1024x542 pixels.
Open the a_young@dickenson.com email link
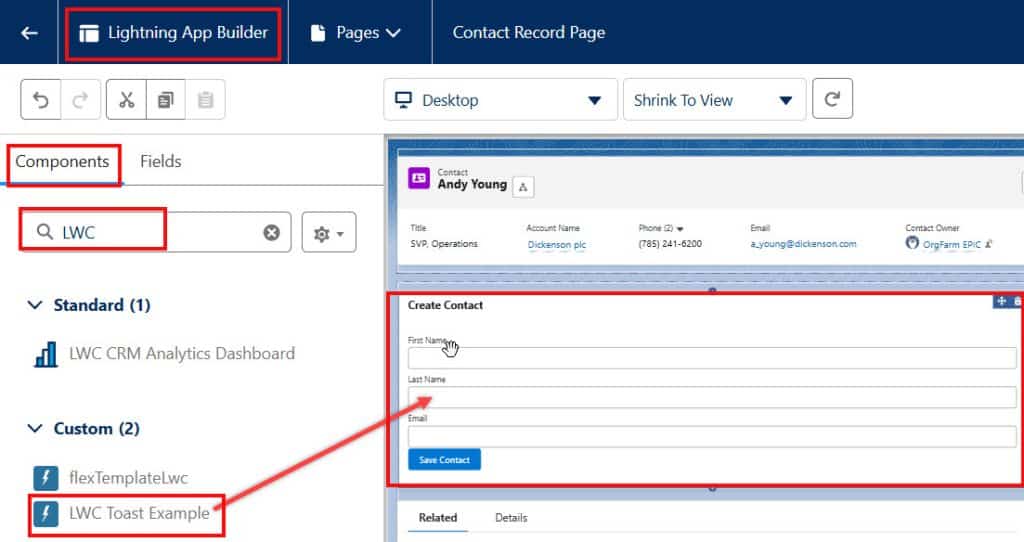coord(803,244)
